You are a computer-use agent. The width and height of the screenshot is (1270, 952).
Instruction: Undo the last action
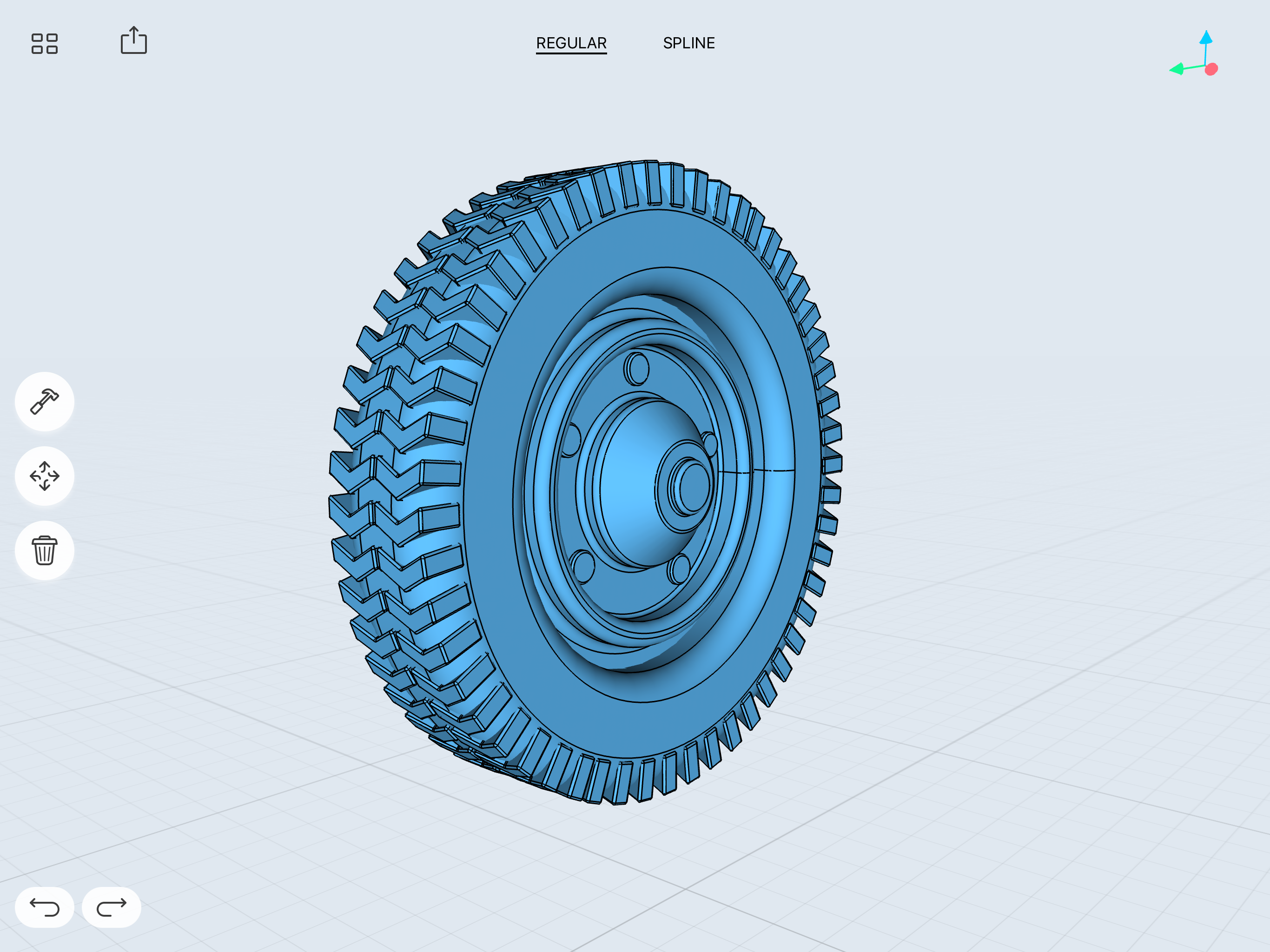click(44, 907)
